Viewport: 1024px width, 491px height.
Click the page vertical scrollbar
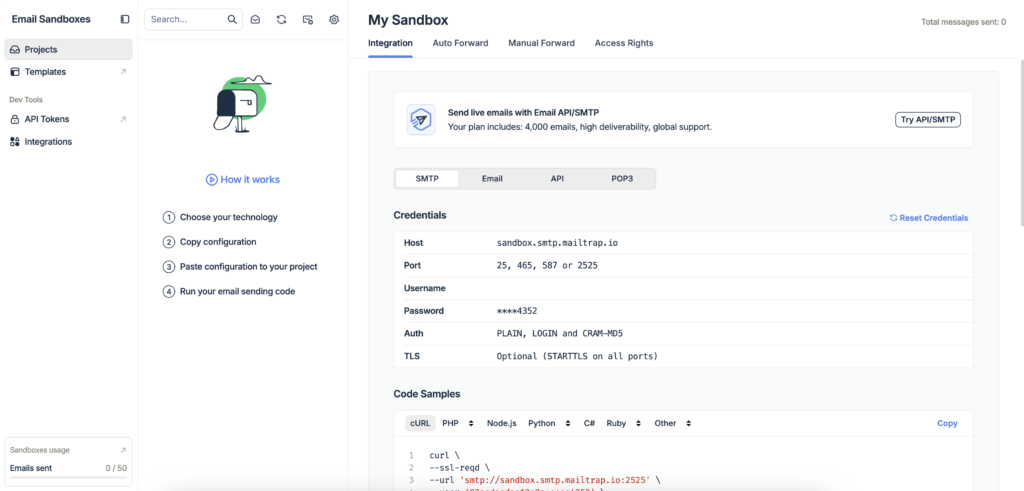click(1021, 142)
